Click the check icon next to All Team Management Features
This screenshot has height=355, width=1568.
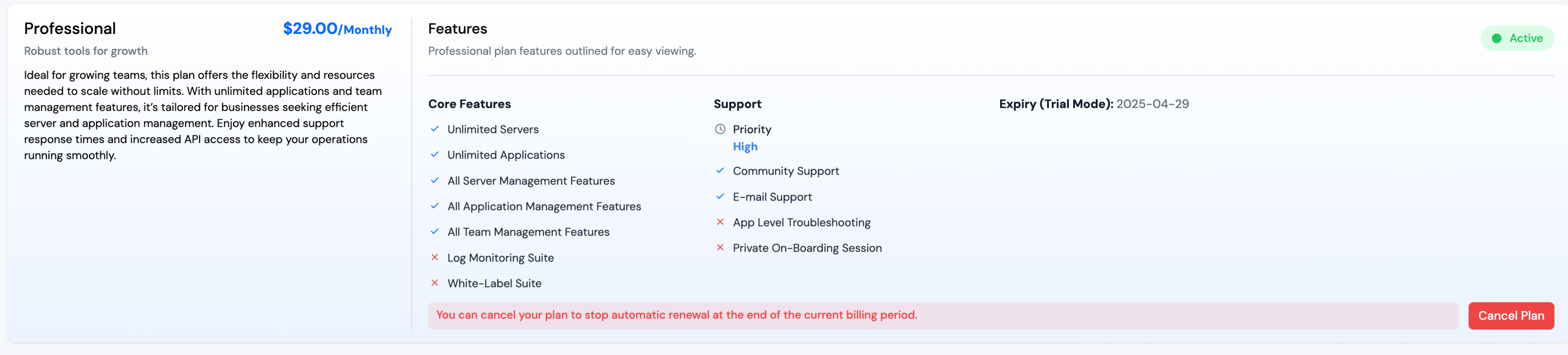tap(435, 232)
